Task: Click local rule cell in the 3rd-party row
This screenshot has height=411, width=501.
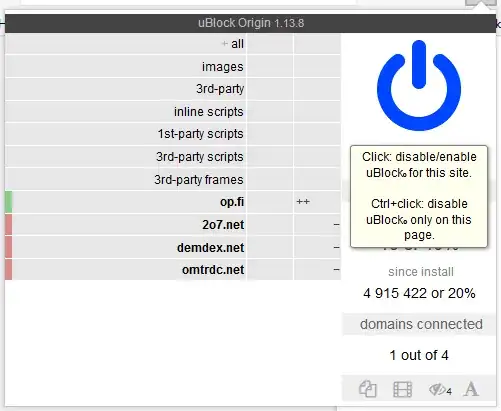Action: tap(317, 89)
